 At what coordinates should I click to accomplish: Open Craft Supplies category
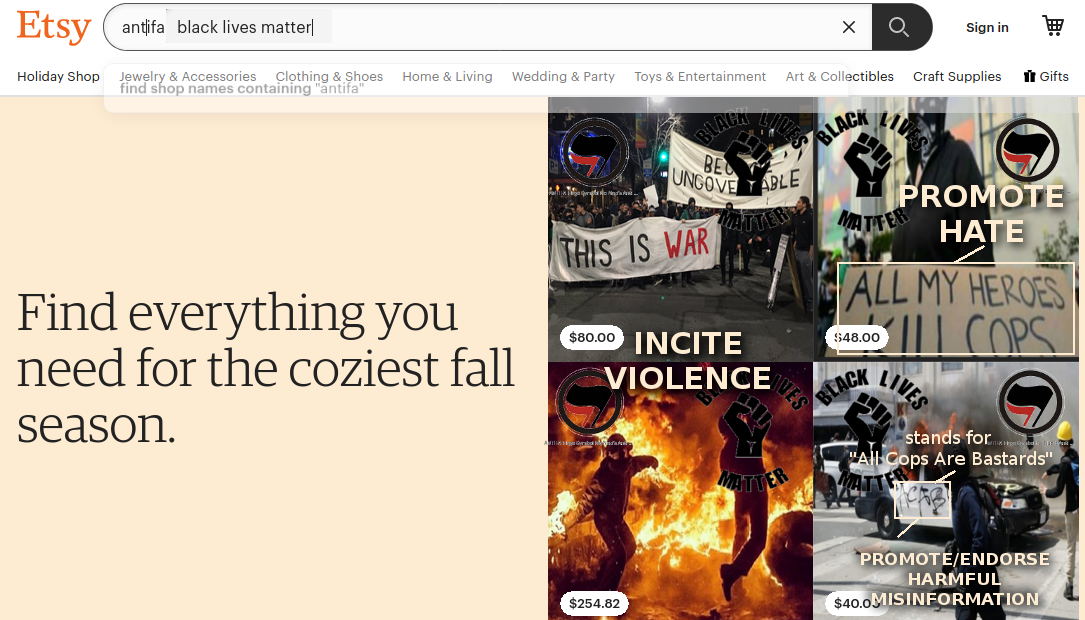point(956,76)
